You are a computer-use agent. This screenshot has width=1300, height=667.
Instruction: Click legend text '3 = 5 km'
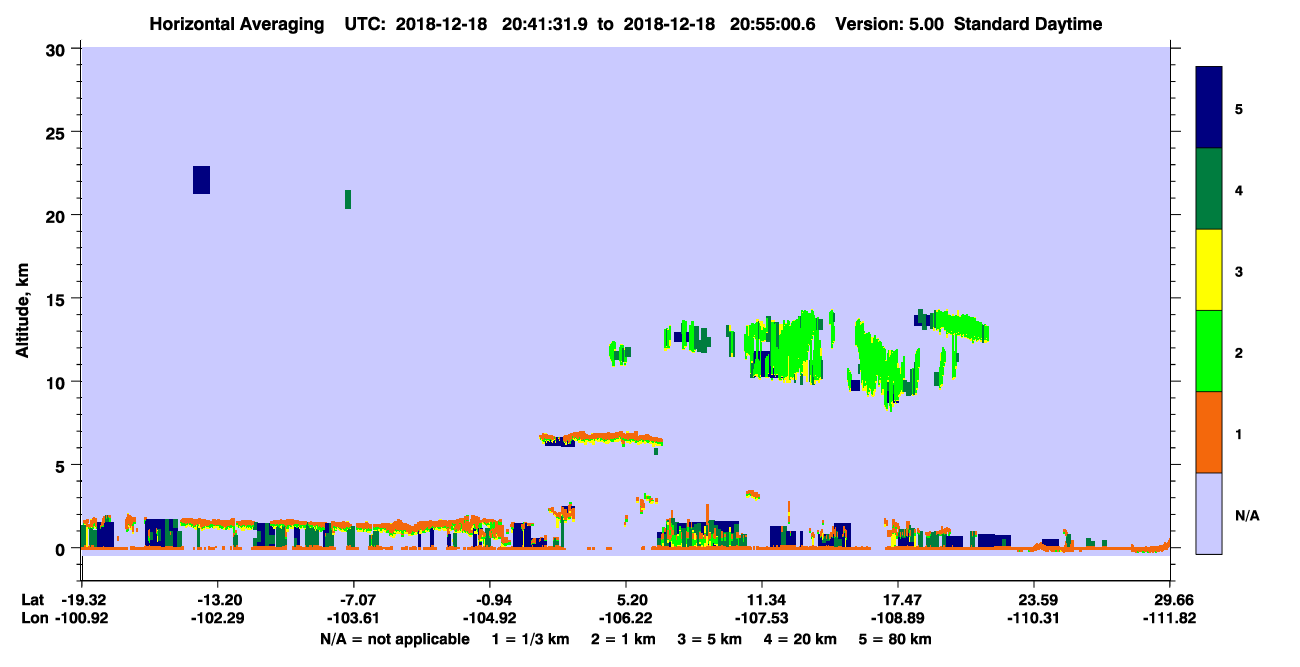(x=710, y=639)
